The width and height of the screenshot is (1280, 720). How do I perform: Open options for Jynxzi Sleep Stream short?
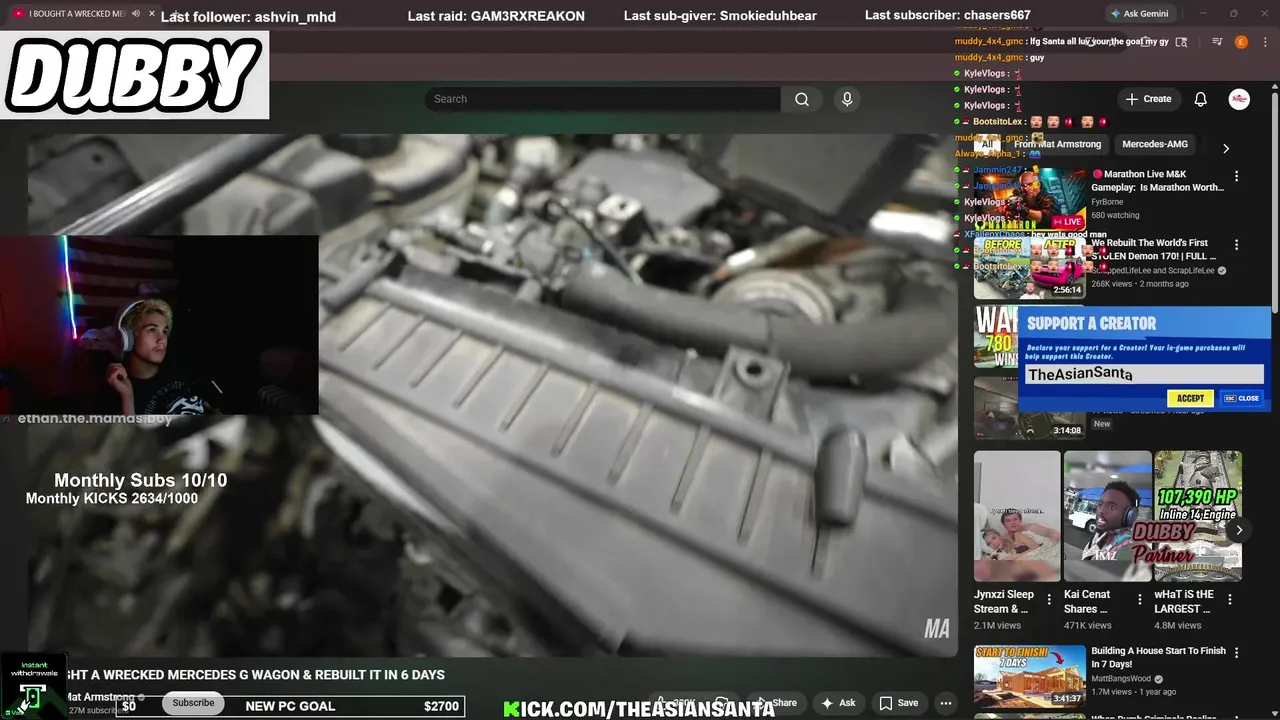tap(1049, 599)
